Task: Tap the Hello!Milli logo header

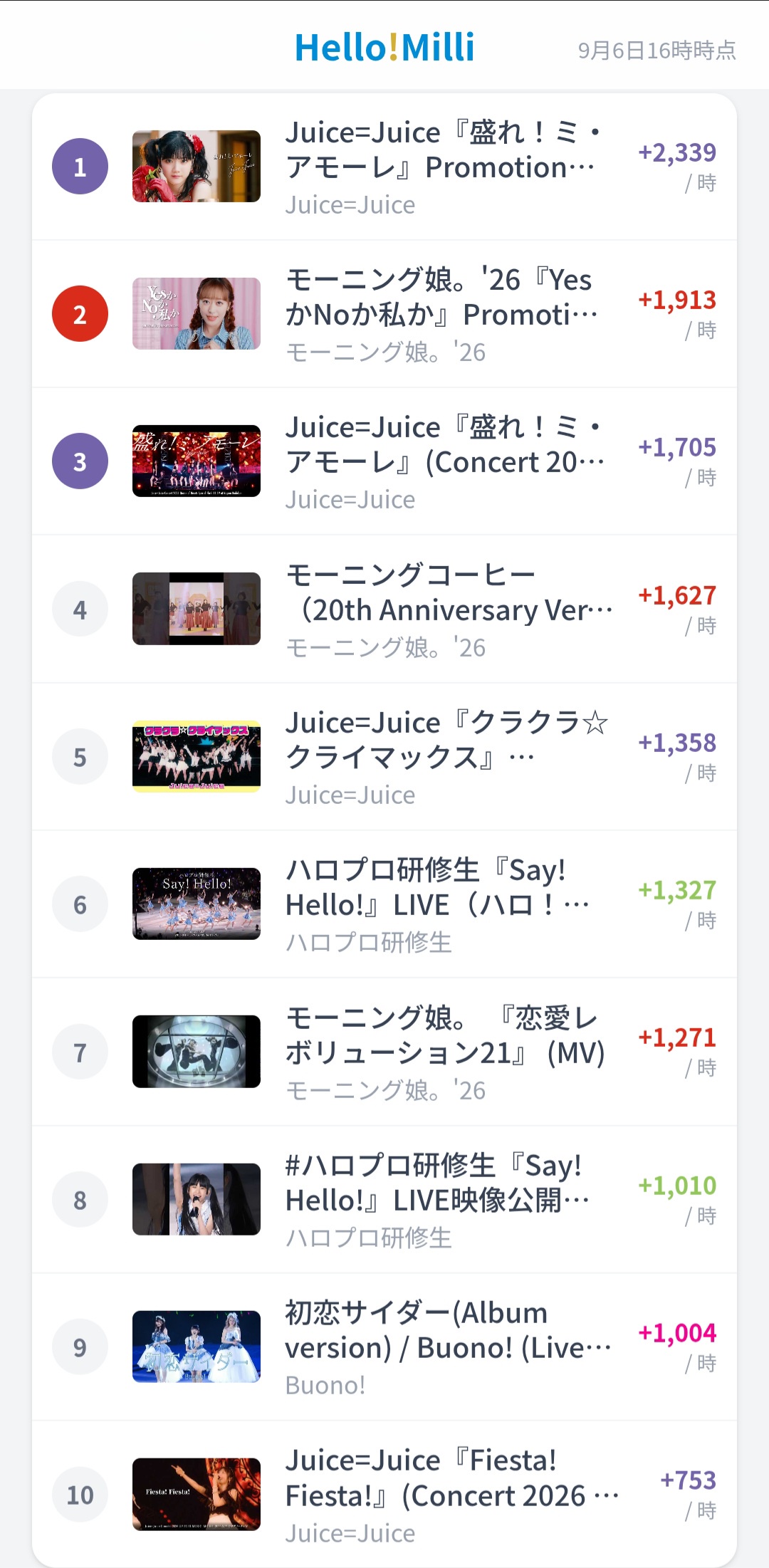Action: [x=384, y=48]
